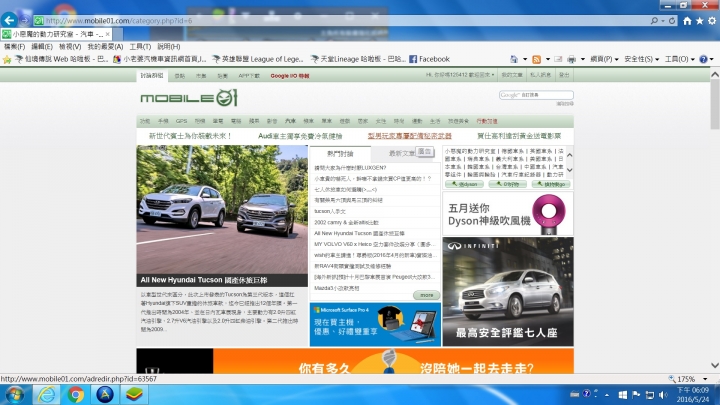Go back with the browser back arrow

9,20
